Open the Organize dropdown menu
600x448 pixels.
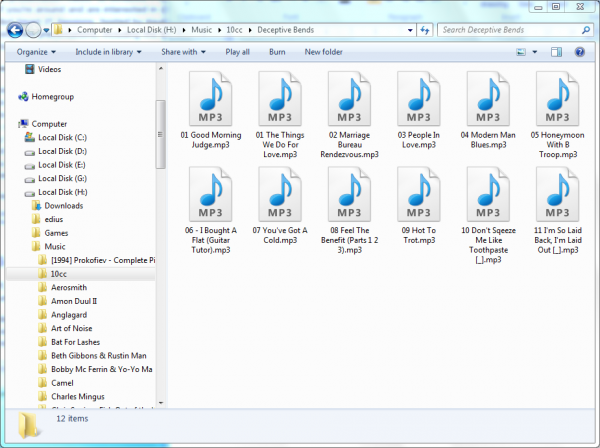point(36,52)
